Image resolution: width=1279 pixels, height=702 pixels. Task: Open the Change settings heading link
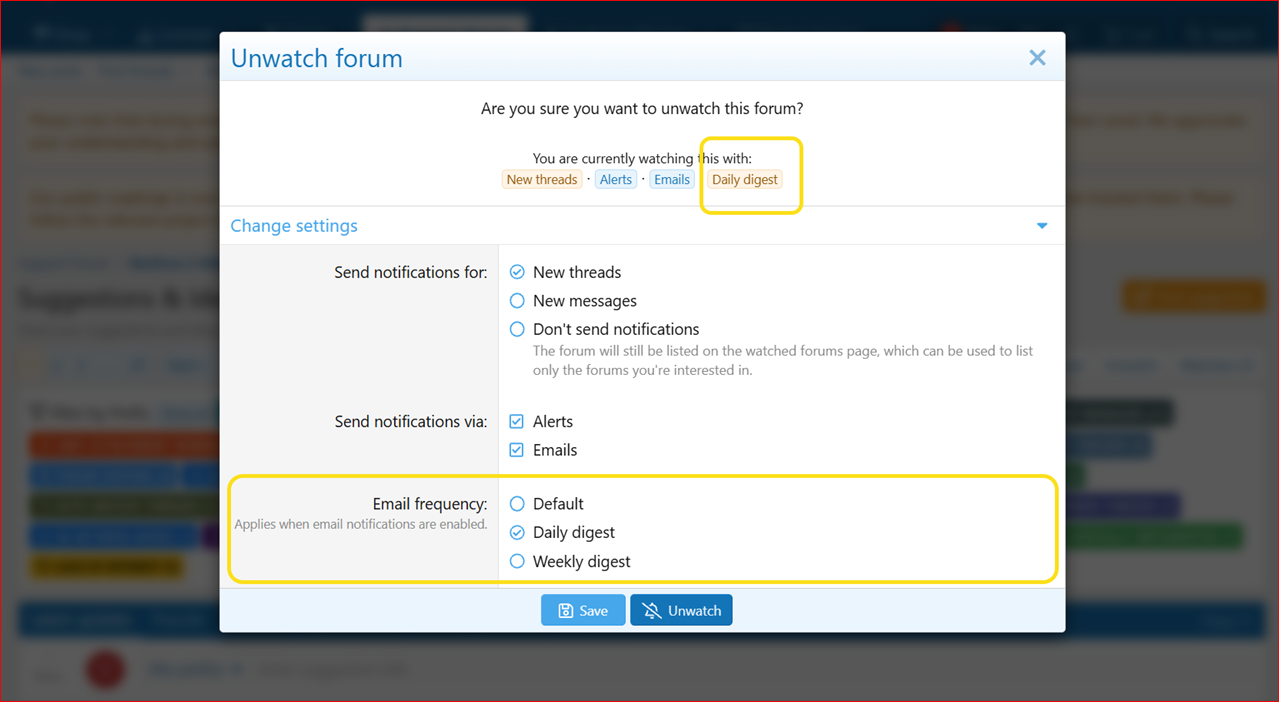point(294,226)
